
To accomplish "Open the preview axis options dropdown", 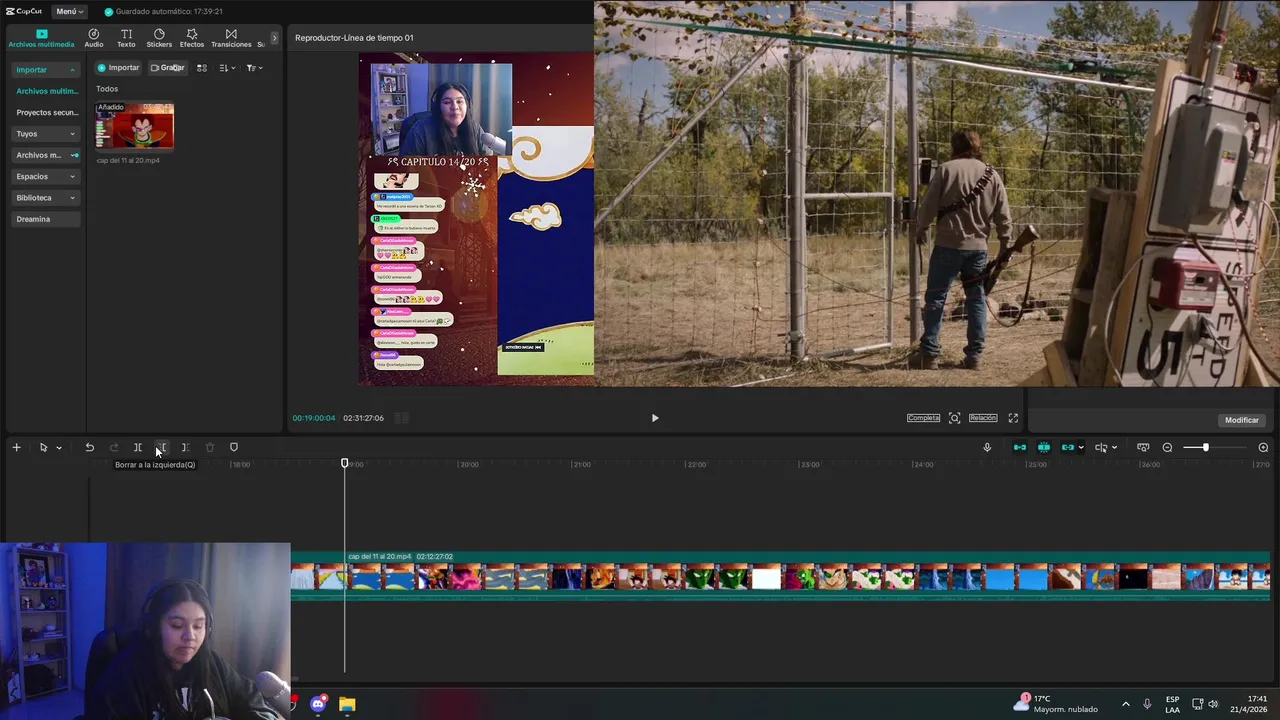I will point(1114,448).
